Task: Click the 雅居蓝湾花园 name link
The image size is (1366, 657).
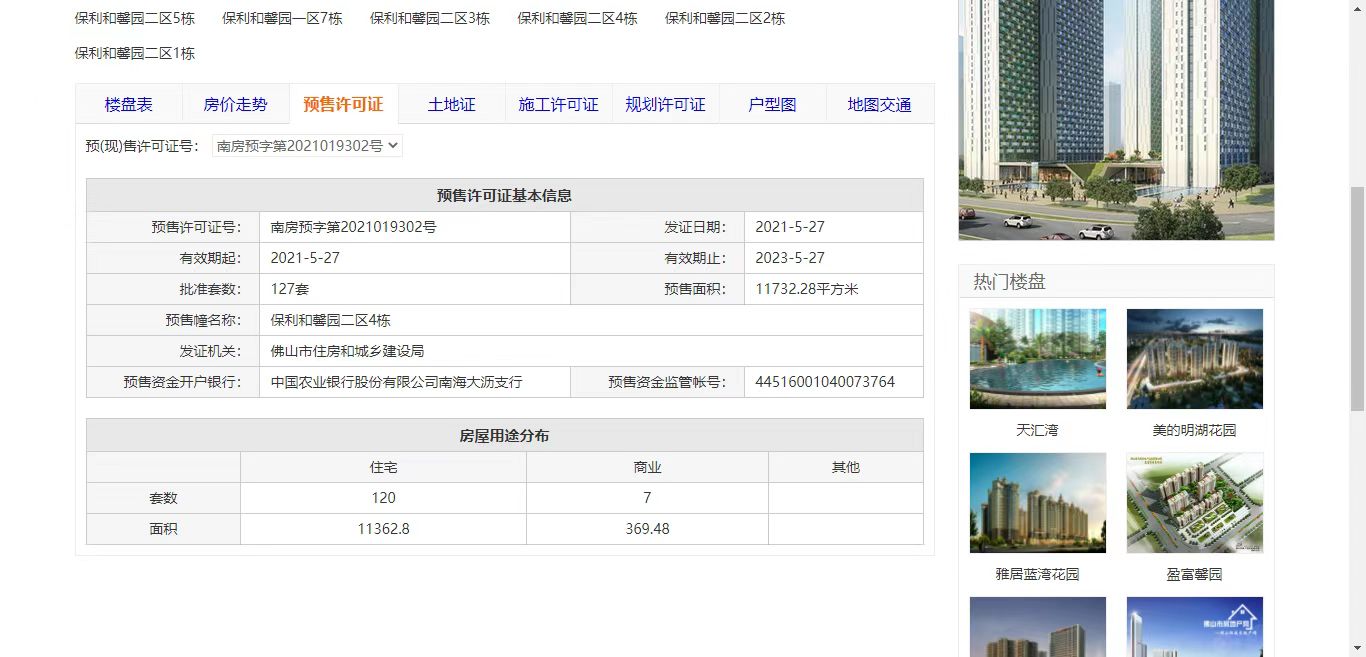Action: (1037, 574)
